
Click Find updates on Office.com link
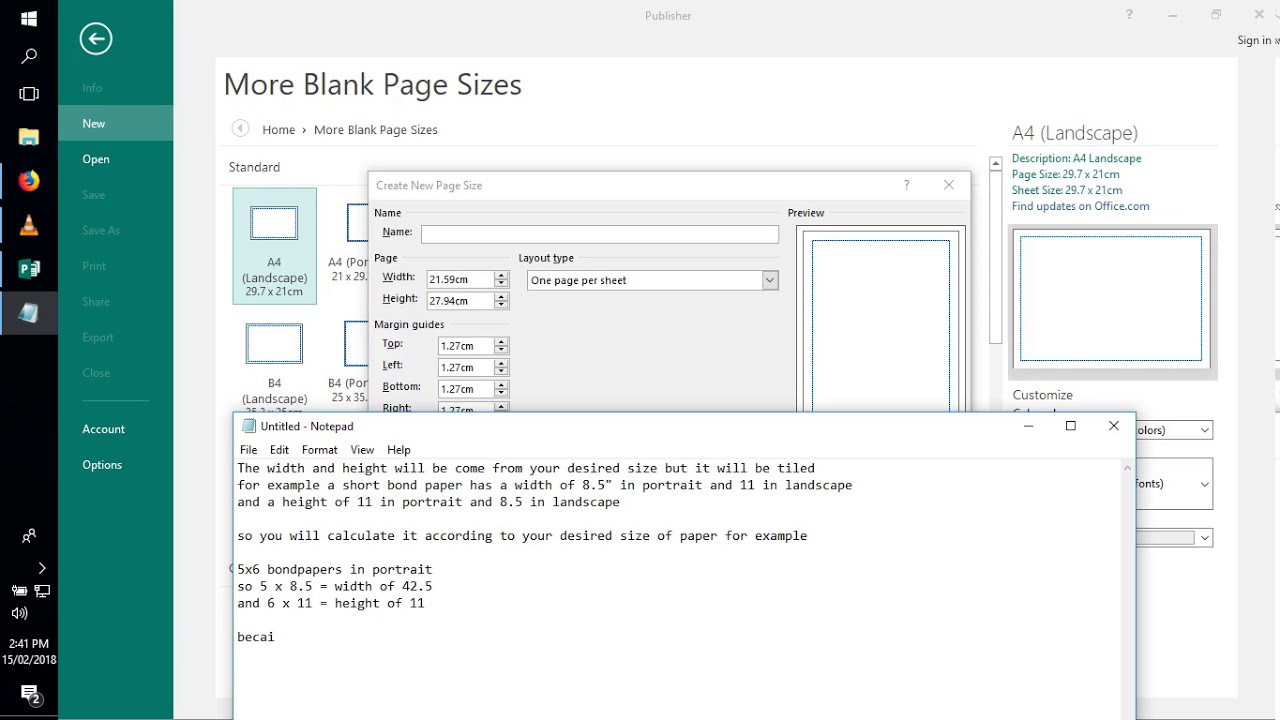coord(1080,206)
